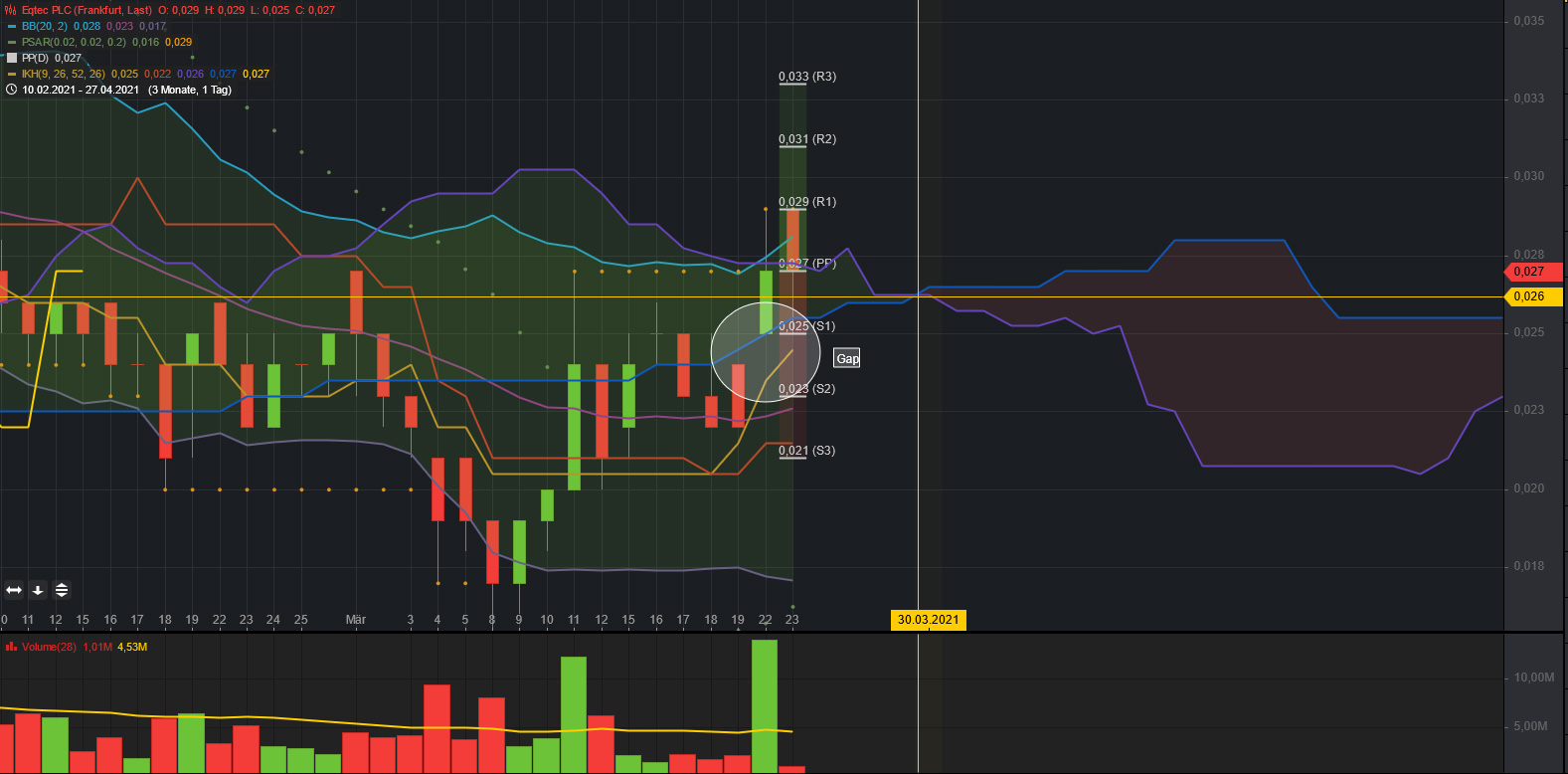This screenshot has height=774, width=1568.
Task: Click the 0,029 (R1) pivot resistance label
Action: [x=806, y=202]
